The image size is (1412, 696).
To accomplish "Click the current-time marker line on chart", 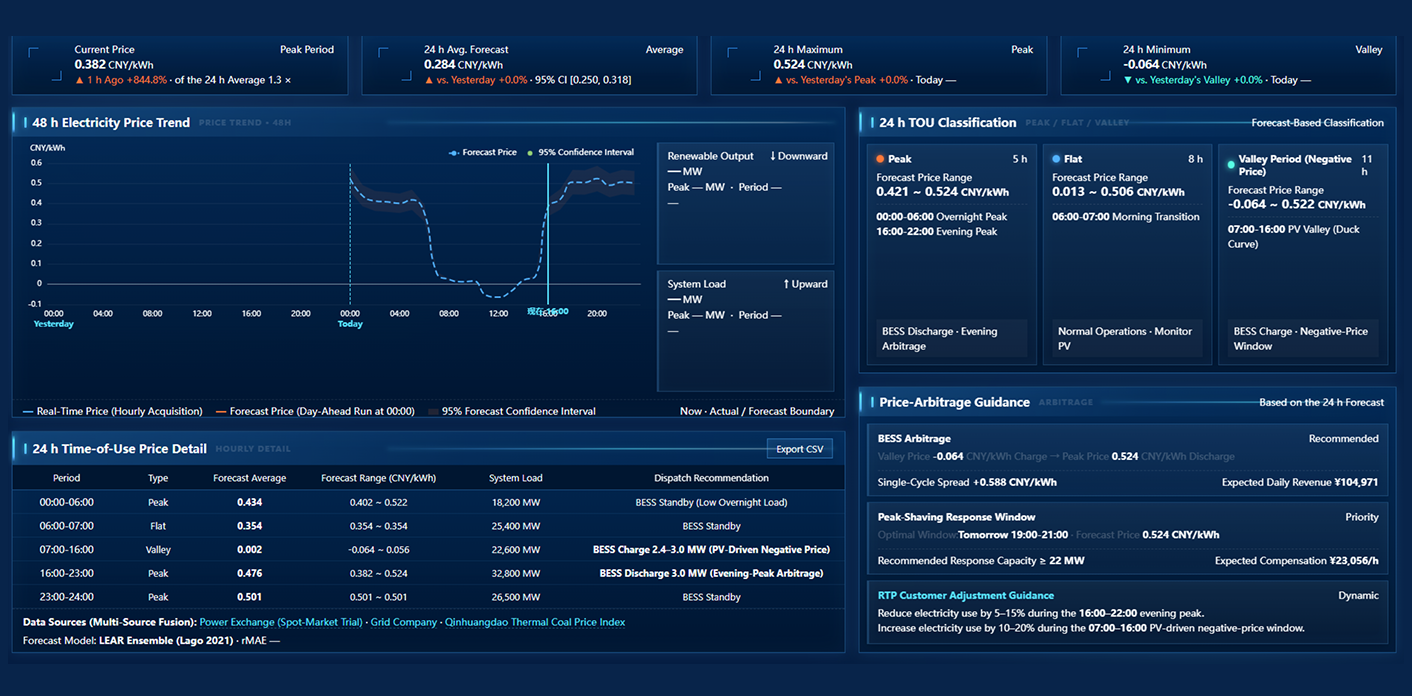I will point(548,233).
